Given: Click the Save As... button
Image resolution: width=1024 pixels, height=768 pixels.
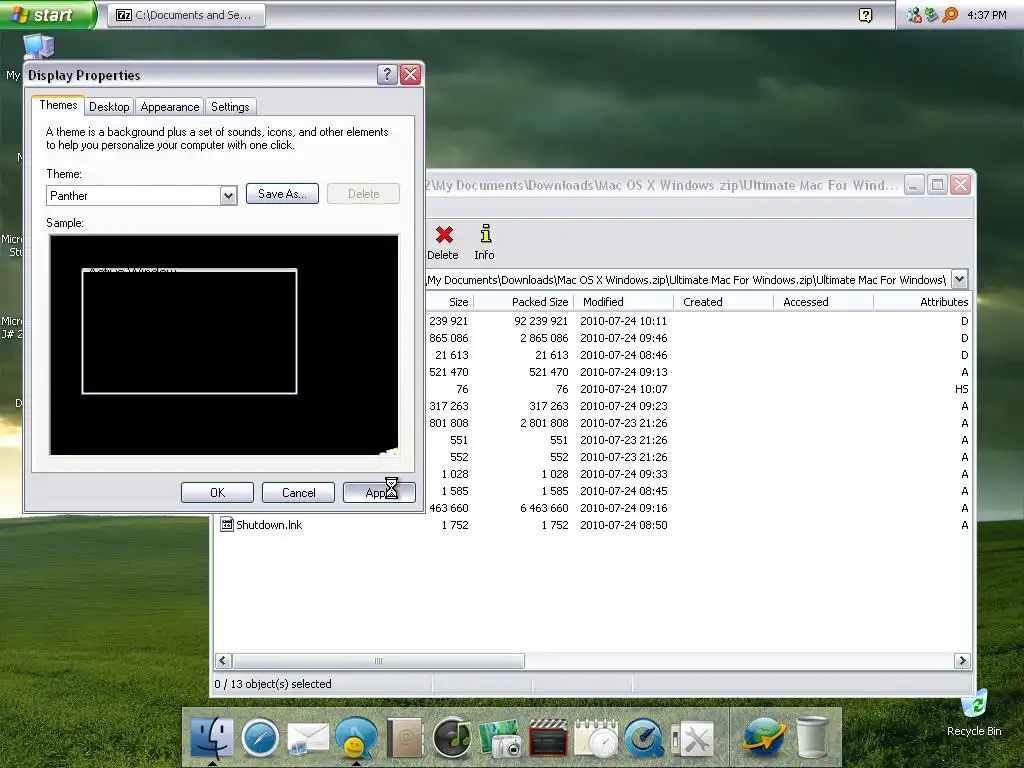Looking at the screenshot, I should click(282, 193).
